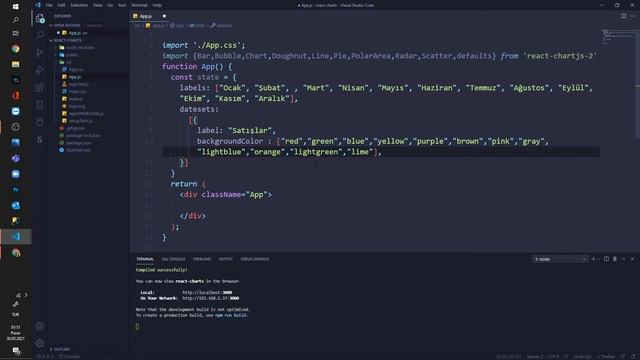This screenshot has height=360, width=640.
Task: Open the node terminal selector dropdown
Action: [560, 259]
